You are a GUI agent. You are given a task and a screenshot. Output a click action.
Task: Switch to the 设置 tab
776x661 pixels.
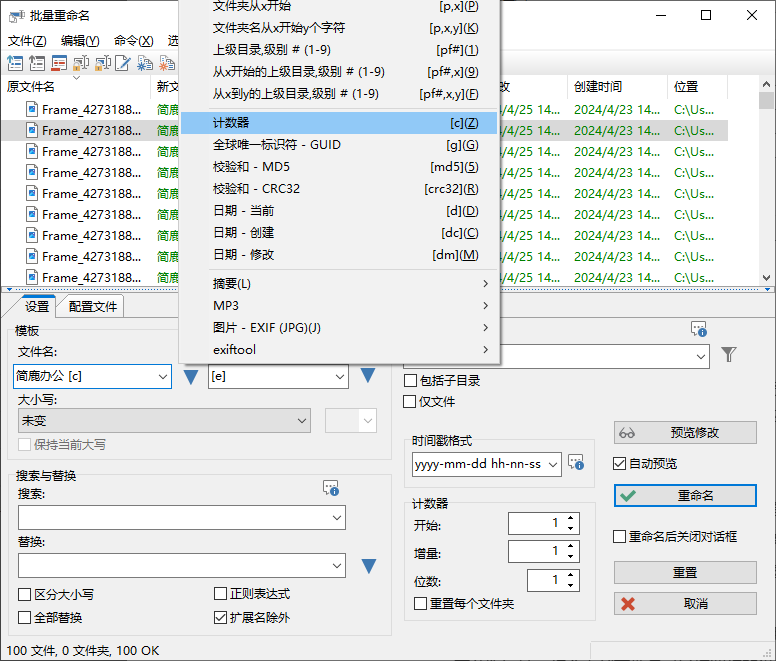point(37,306)
